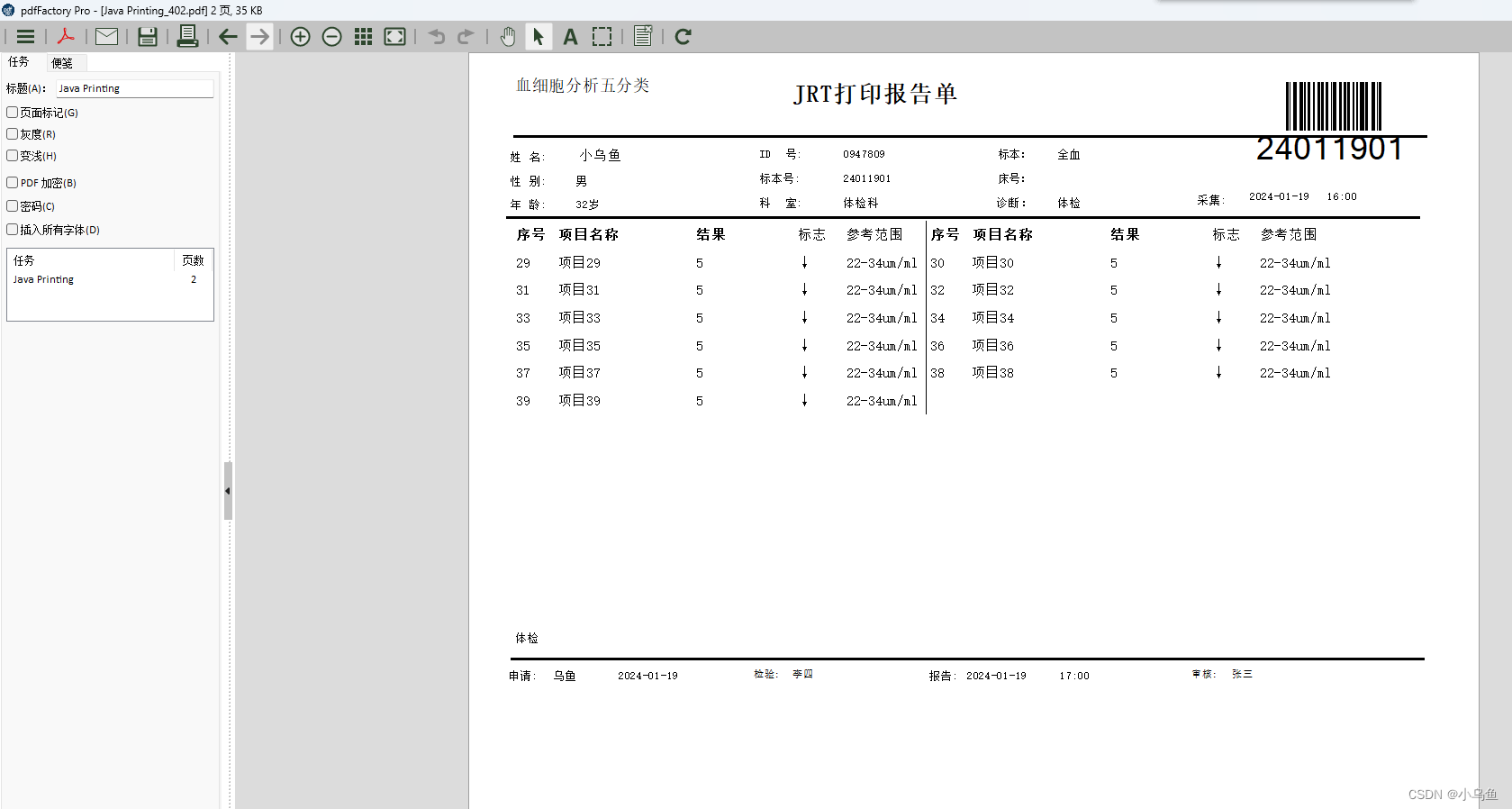1512x809 pixels.
Task: Click the 项目38 row item name
Action: click(x=992, y=373)
